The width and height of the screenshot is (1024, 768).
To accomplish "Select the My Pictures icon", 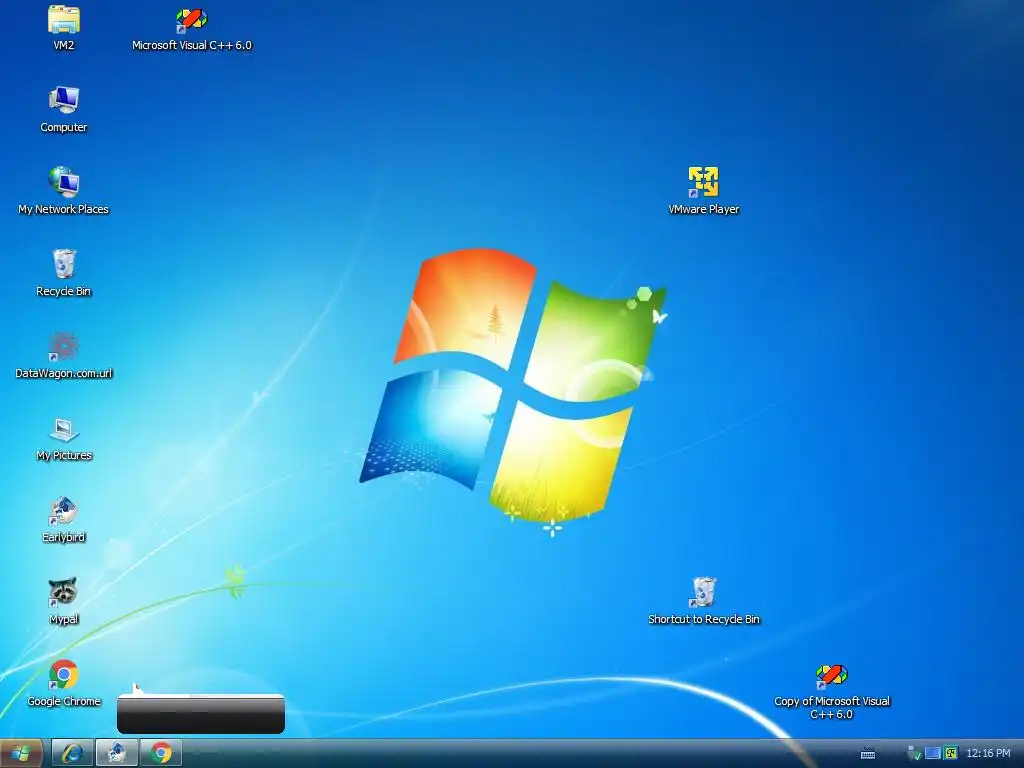I will 63,438.
